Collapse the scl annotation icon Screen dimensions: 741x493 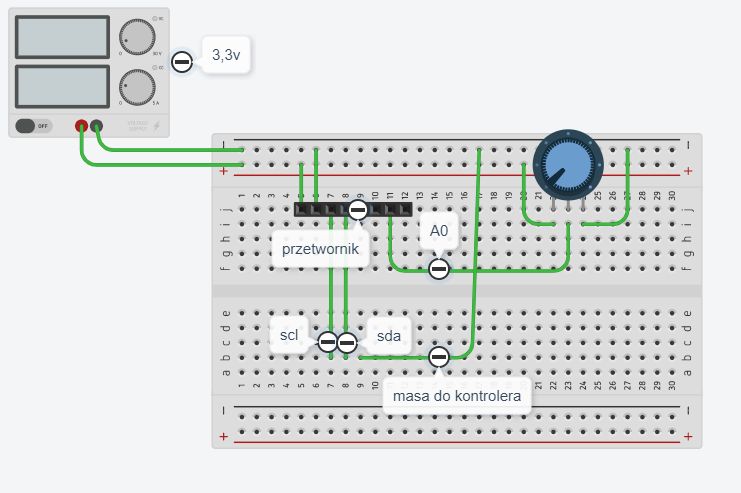pos(327,342)
